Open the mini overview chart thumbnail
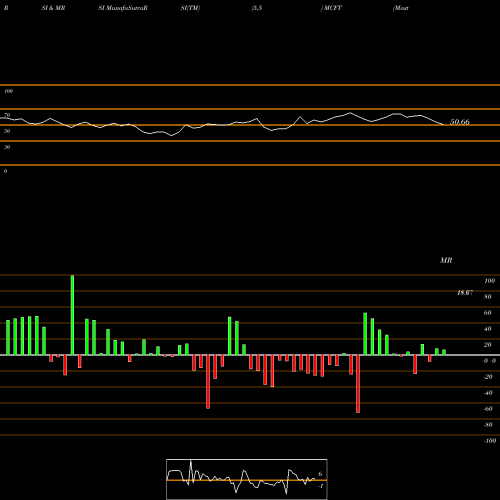The height and width of the screenshot is (500, 500). point(247,479)
